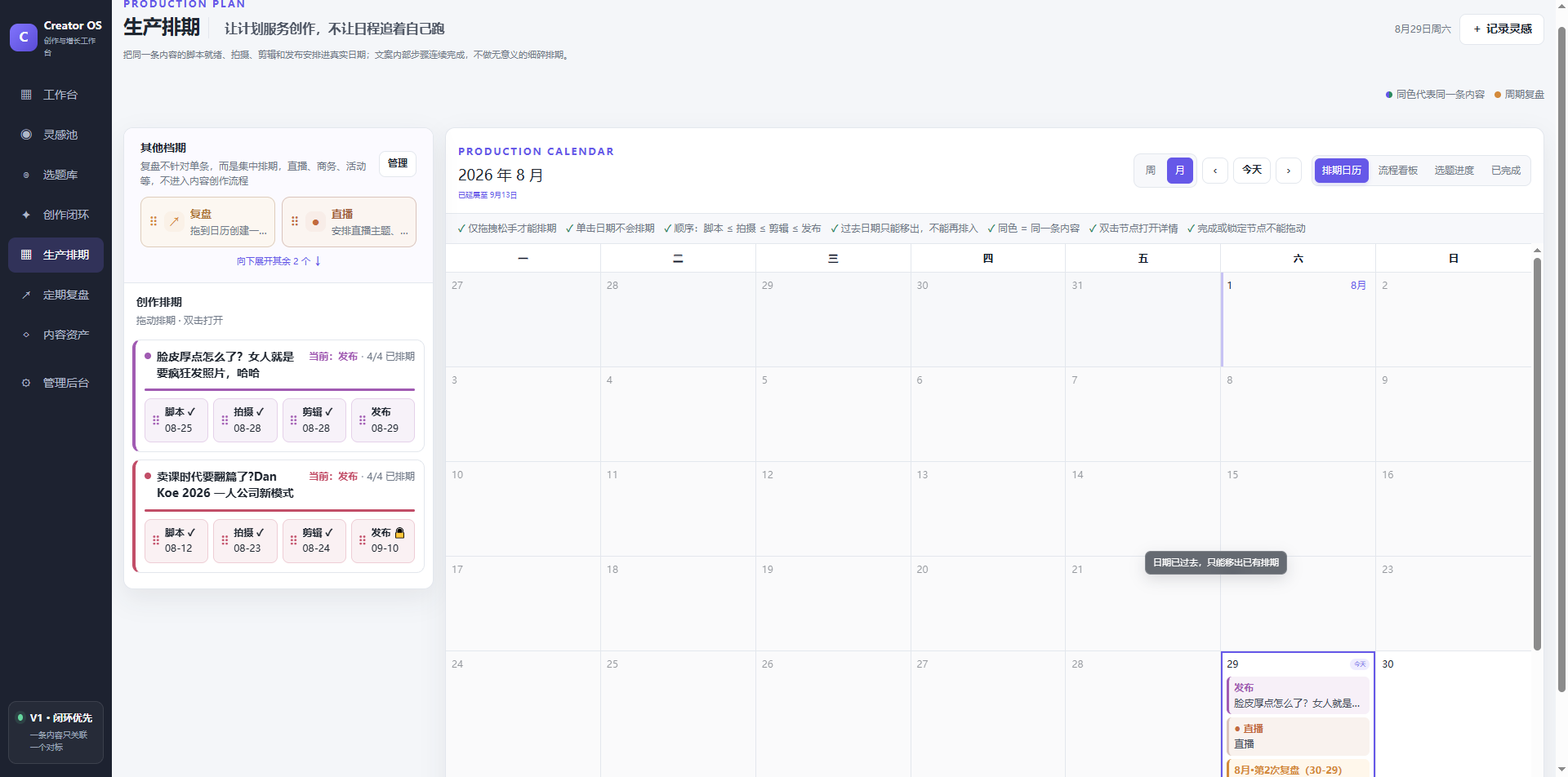The image size is (1568, 777).
Task: Click calendar cell for day 15
Action: tap(1298, 508)
